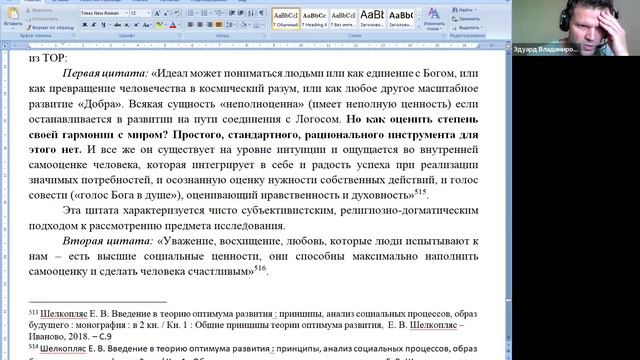640x360 pixels.
Task: Click the view ruler toggle icon
Action: pos(508,46)
